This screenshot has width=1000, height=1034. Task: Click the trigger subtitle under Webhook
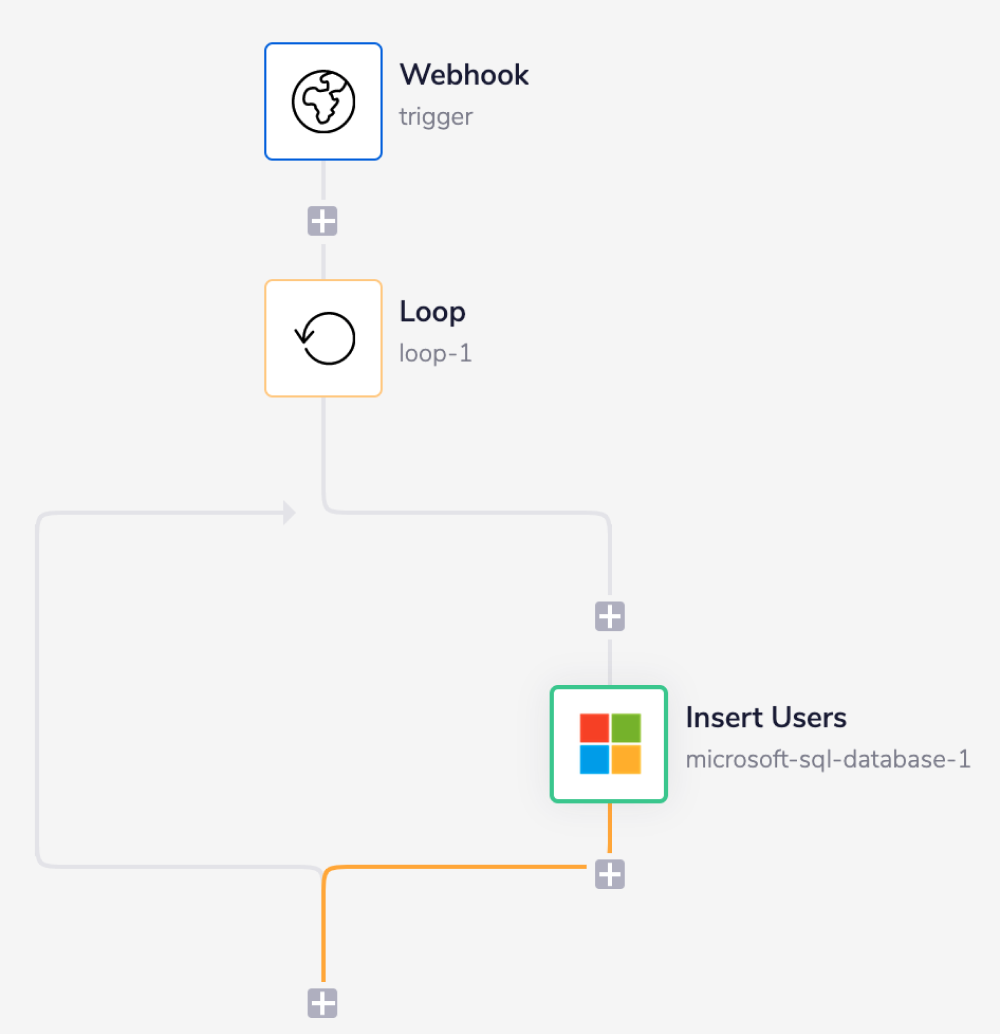436,117
